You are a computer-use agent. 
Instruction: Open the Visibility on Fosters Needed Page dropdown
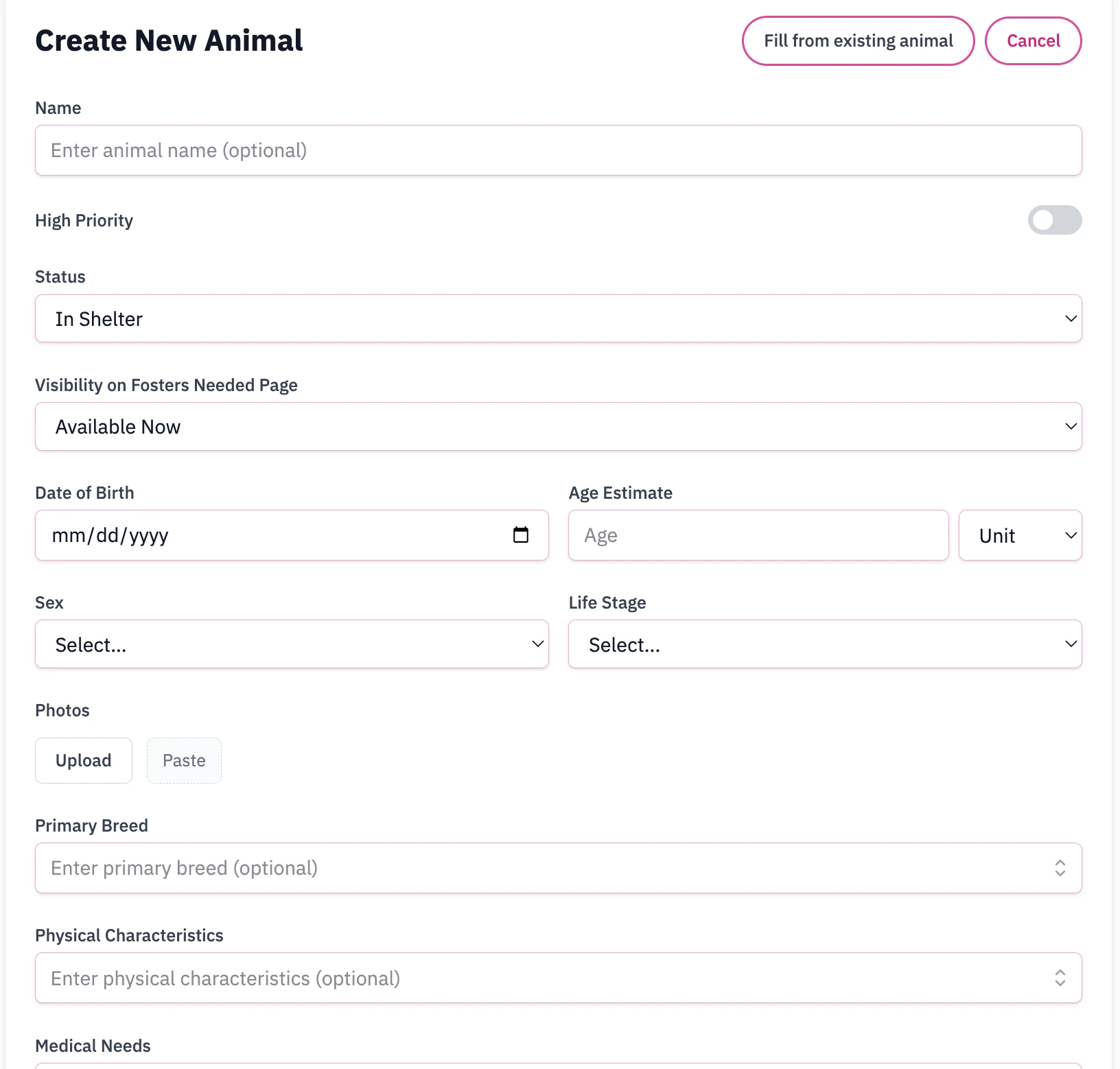(558, 426)
